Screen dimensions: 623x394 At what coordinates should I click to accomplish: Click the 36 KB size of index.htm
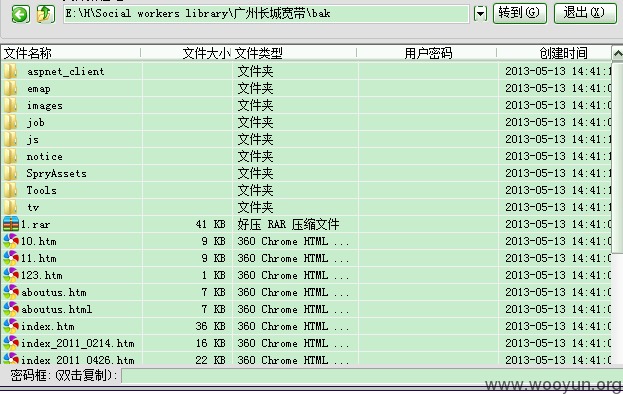211,326
